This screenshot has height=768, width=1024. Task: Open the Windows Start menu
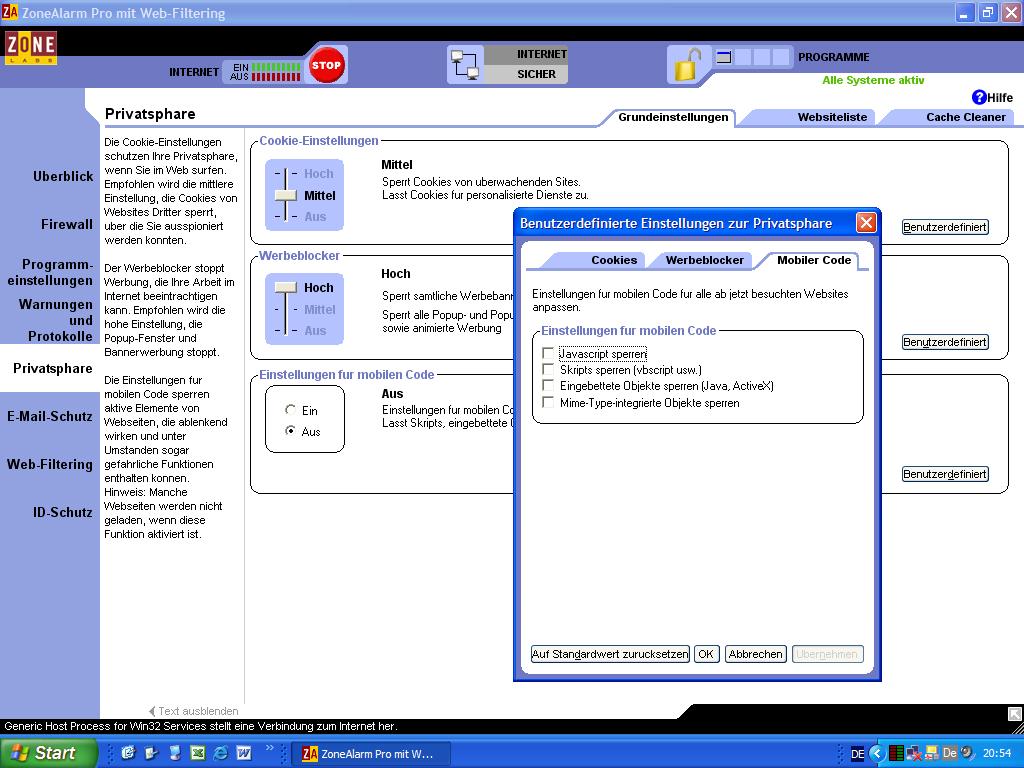(48, 753)
